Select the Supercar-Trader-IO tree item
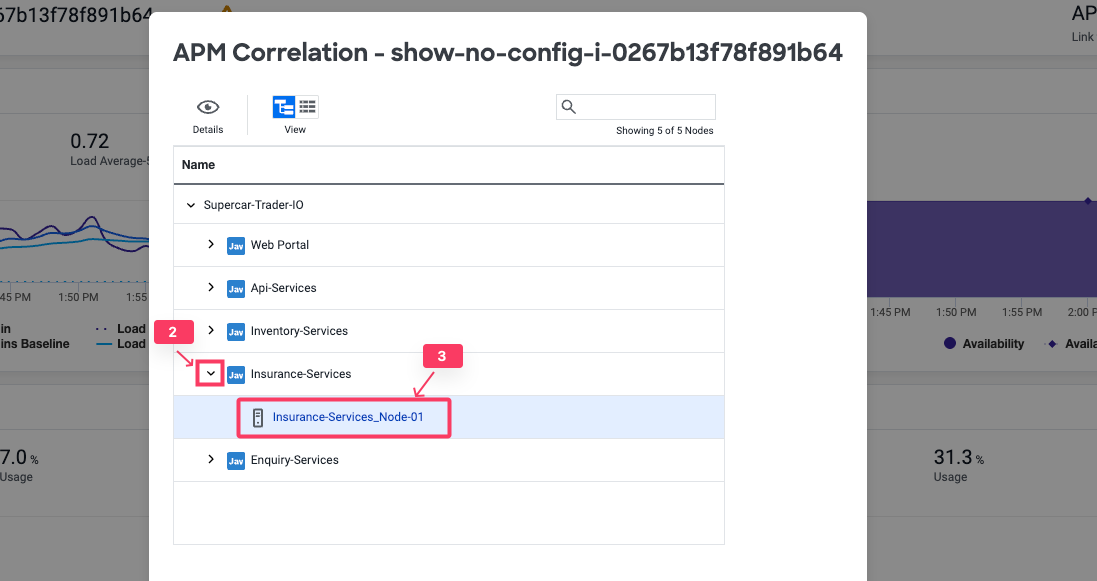The width and height of the screenshot is (1097, 581). tap(253, 205)
